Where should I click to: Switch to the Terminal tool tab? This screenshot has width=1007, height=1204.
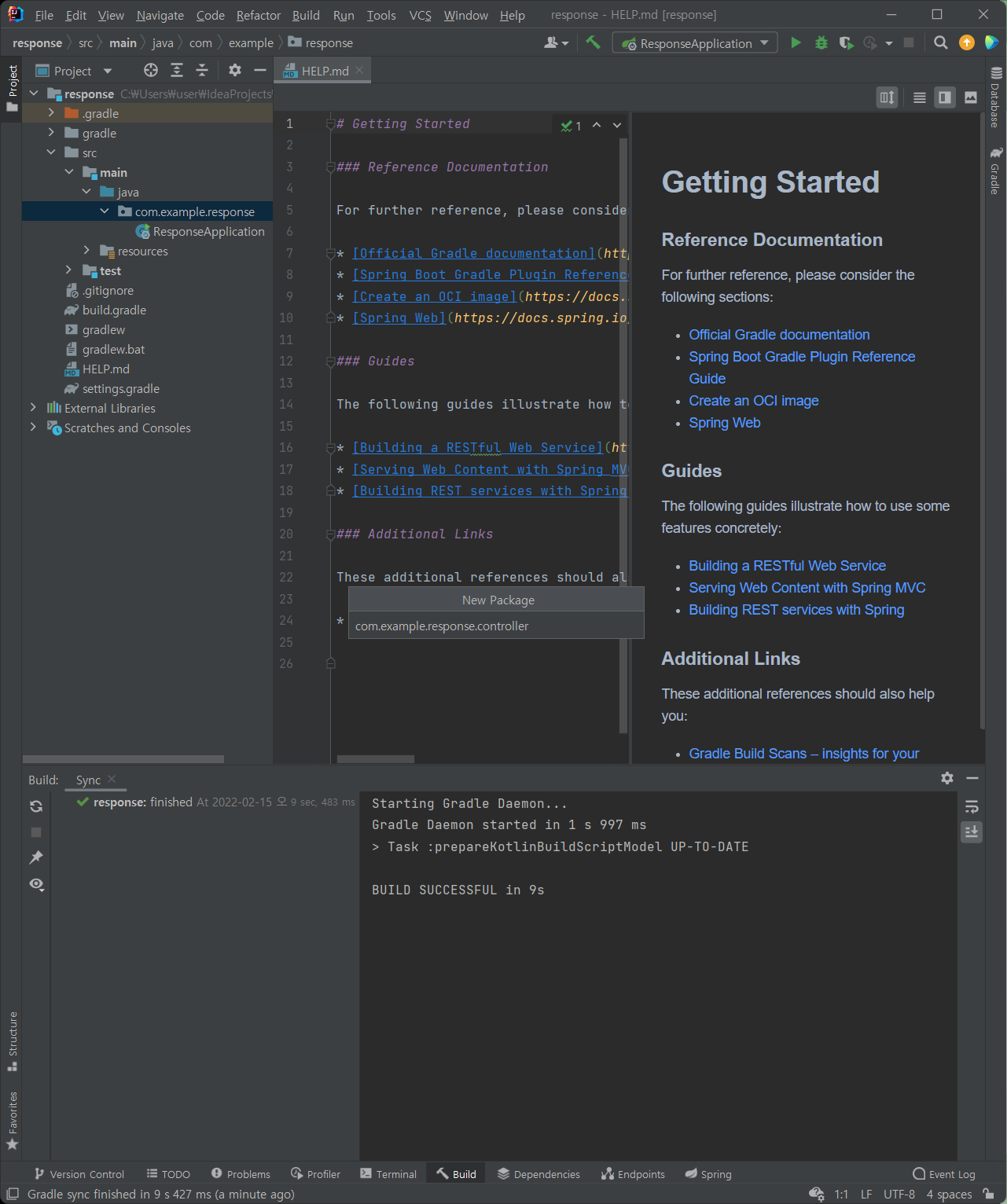click(x=388, y=1174)
